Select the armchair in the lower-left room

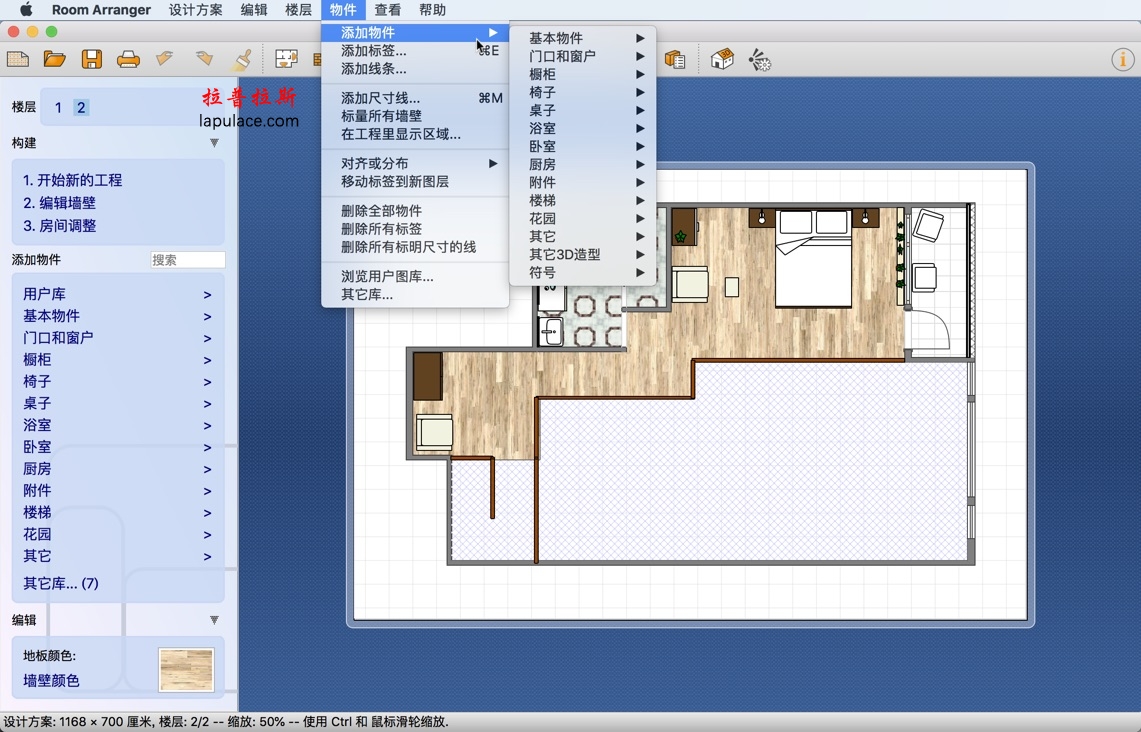[x=434, y=432]
